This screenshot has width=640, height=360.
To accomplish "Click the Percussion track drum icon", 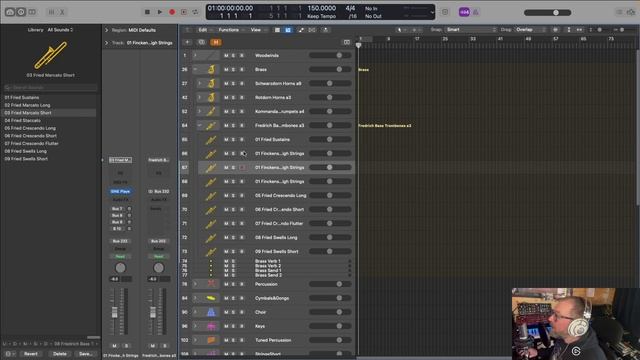I will point(211,284).
